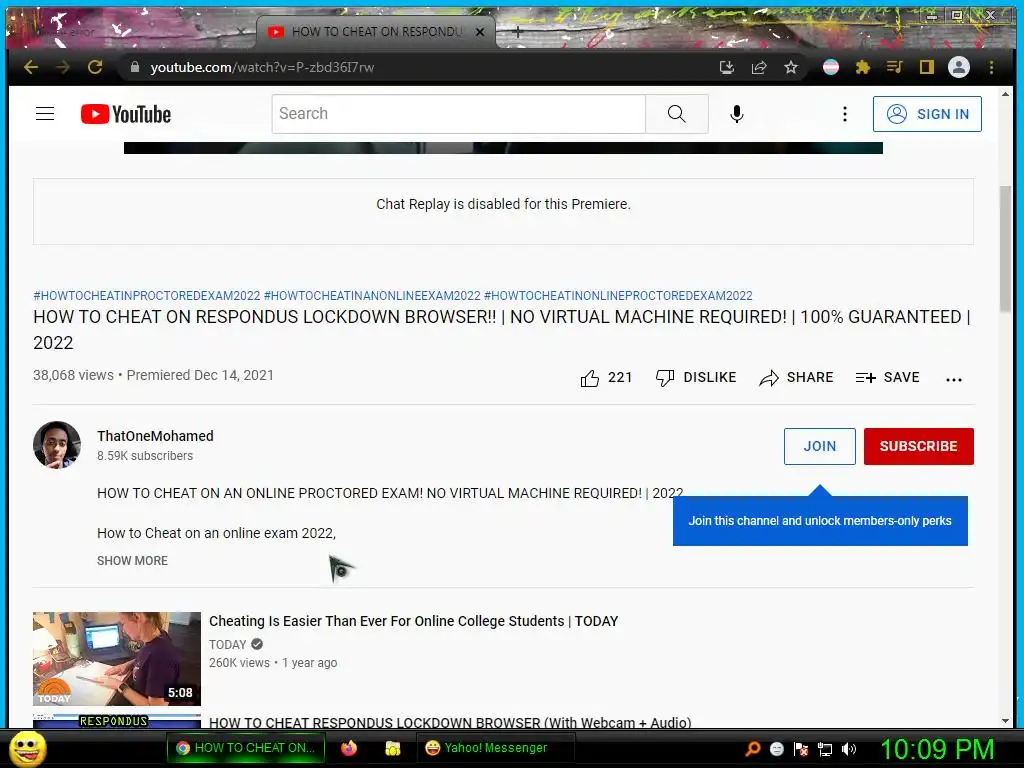1024x768 pixels.
Task: Click hashtag #HOWTOCHEATINONLINEPROCTOREDEXAM2022
Action: point(618,295)
